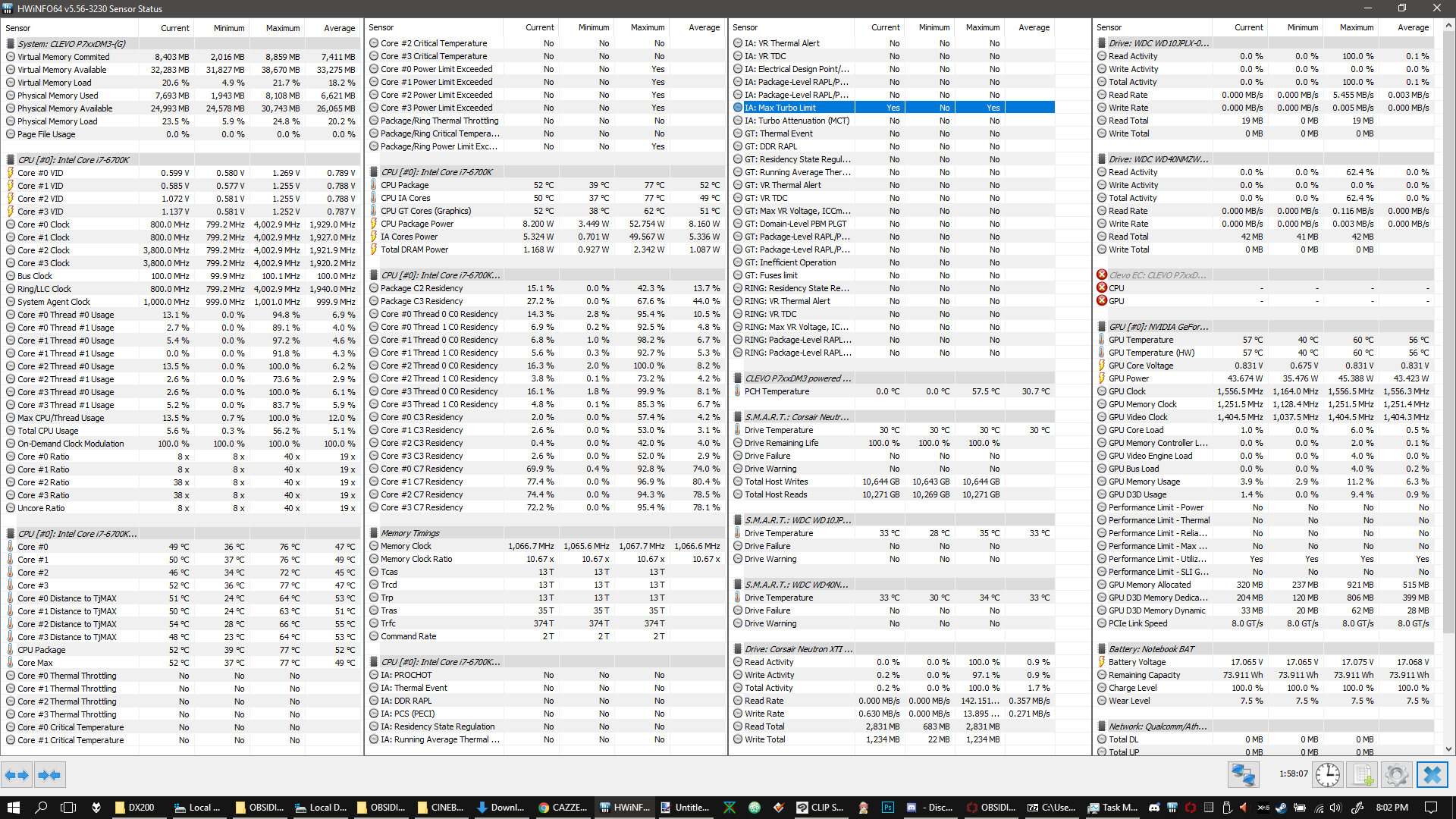Click the scroll down arrow of the vertical scrollbar
The image size is (1456, 819).
(x=1448, y=749)
